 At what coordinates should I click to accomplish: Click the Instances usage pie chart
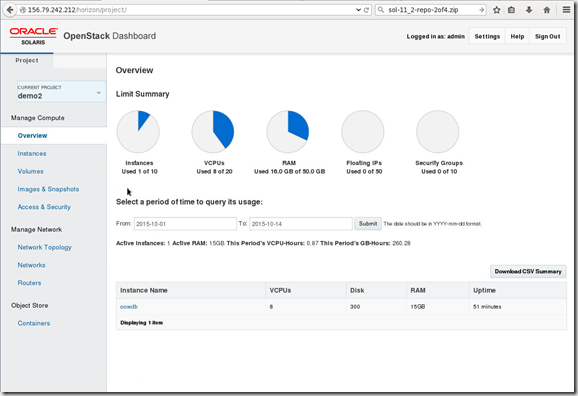(138, 132)
